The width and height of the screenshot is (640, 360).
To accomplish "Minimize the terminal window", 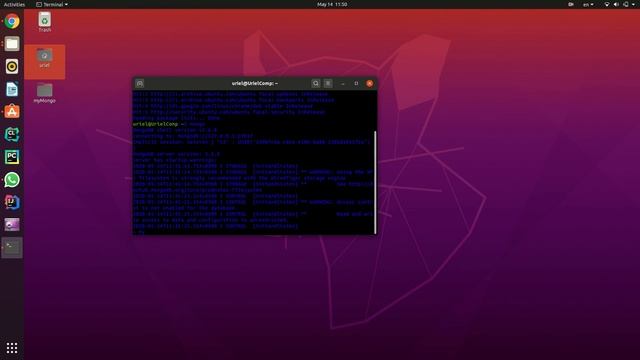I will tap(343, 83).
